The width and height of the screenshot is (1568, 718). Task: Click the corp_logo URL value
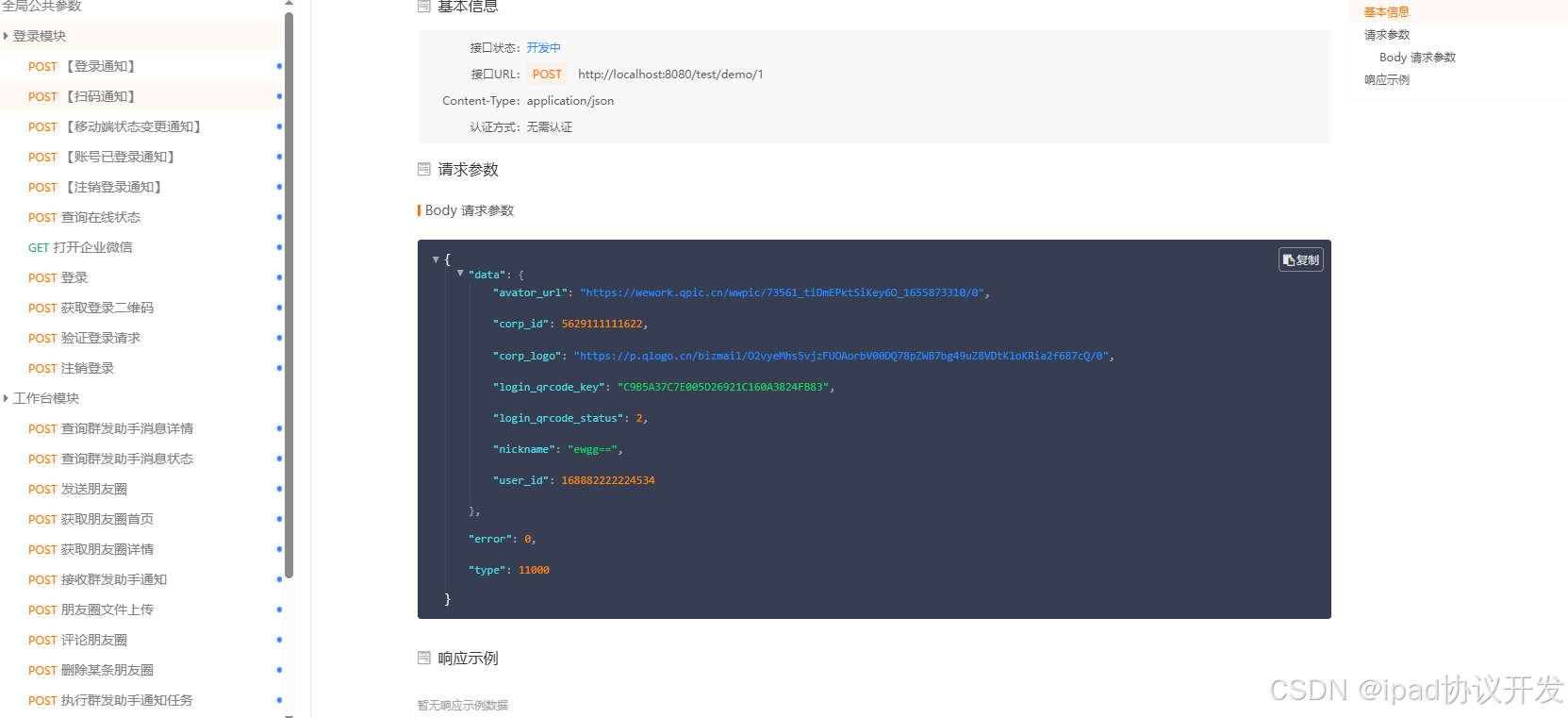pos(841,356)
